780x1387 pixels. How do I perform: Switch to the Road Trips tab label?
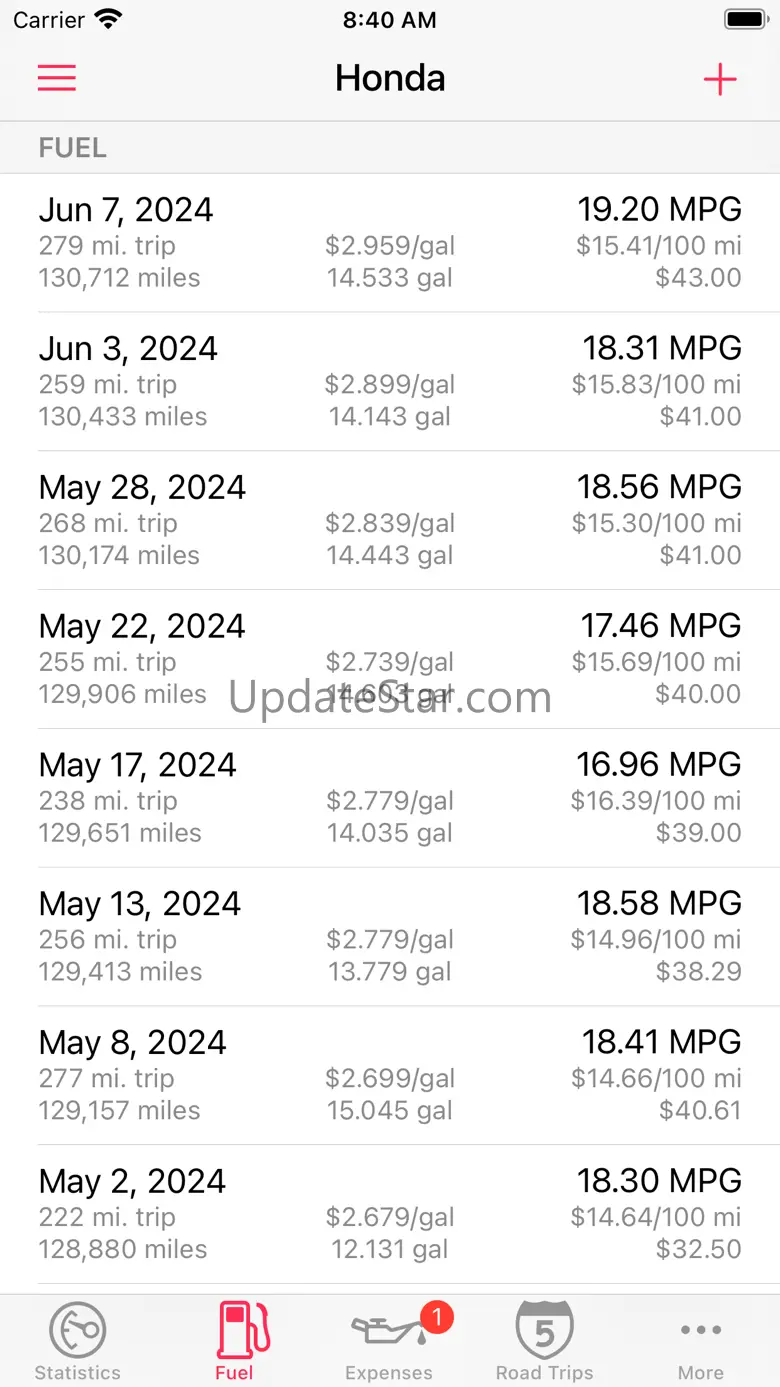click(x=544, y=1373)
